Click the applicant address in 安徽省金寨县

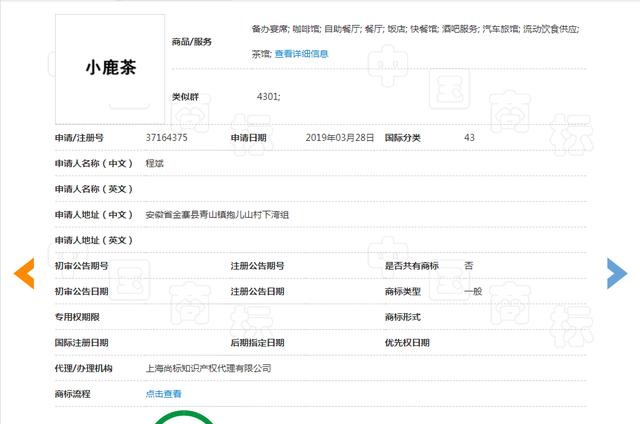[x=217, y=215]
